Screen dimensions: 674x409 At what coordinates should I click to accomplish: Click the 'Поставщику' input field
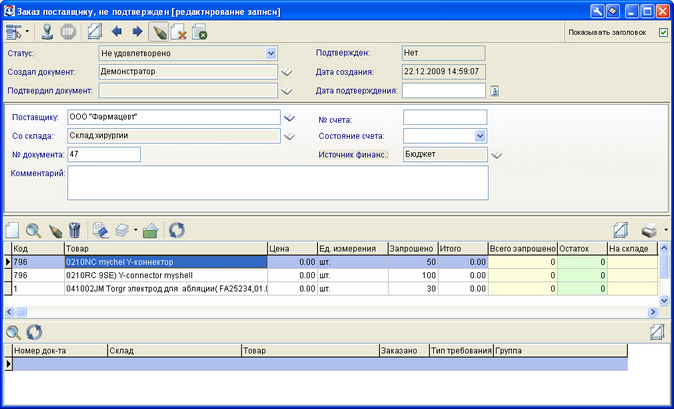coord(174,117)
